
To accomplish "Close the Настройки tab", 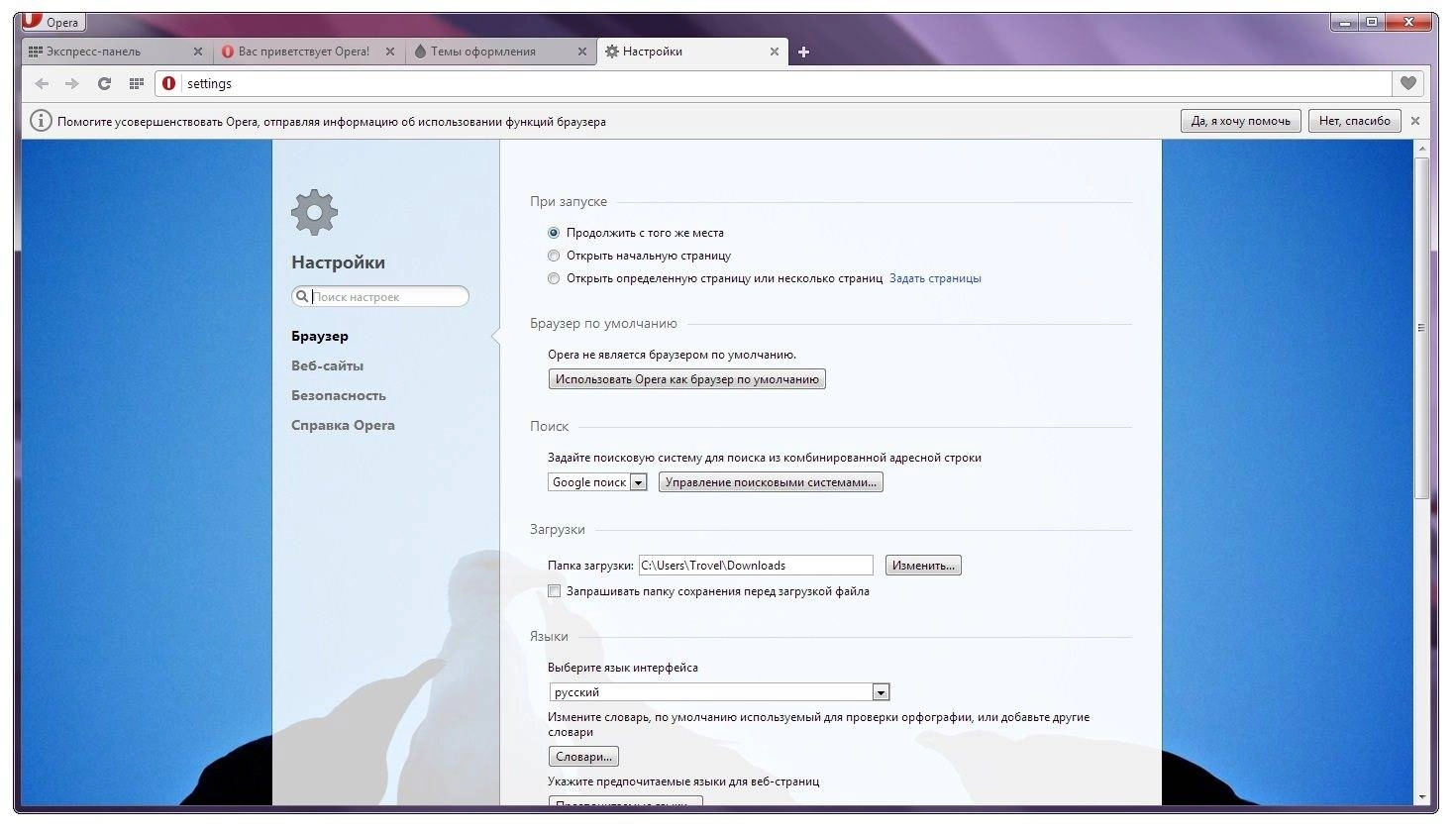I will tap(775, 52).
